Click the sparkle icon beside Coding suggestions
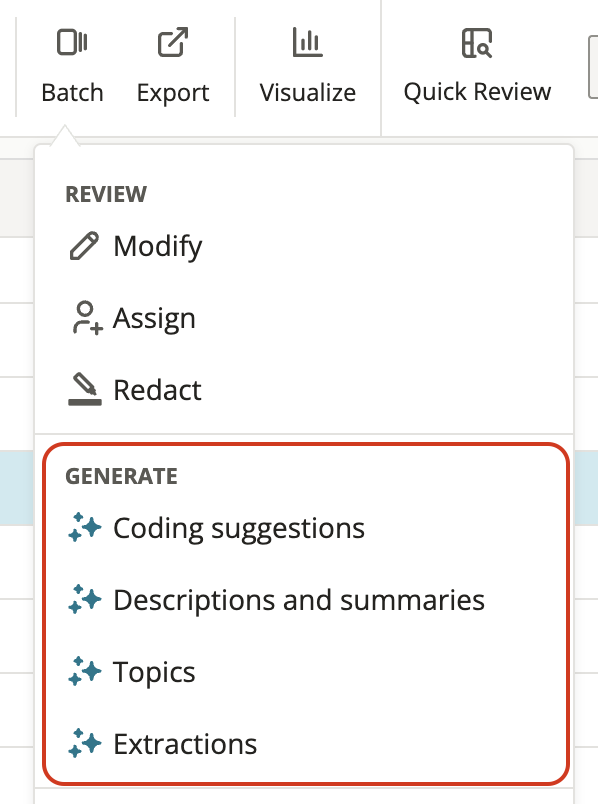The height and width of the screenshot is (804, 598). (85, 527)
